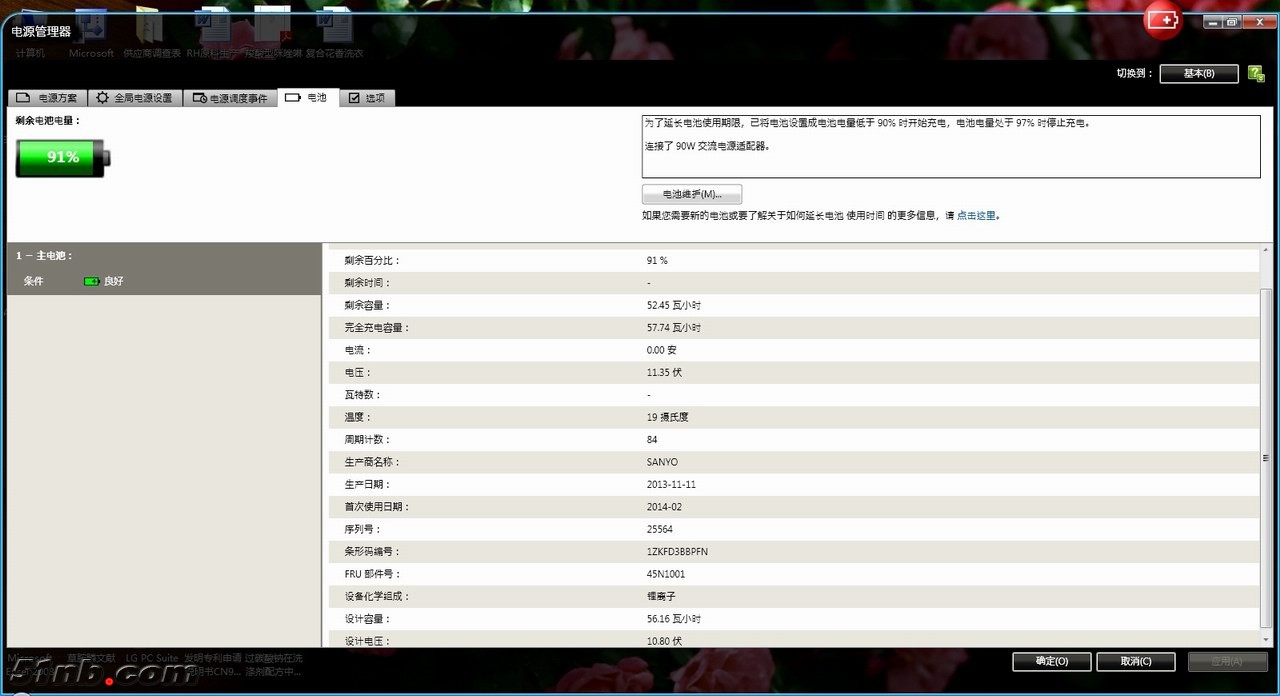Click the green 91% battery gauge image

pos(62,158)
